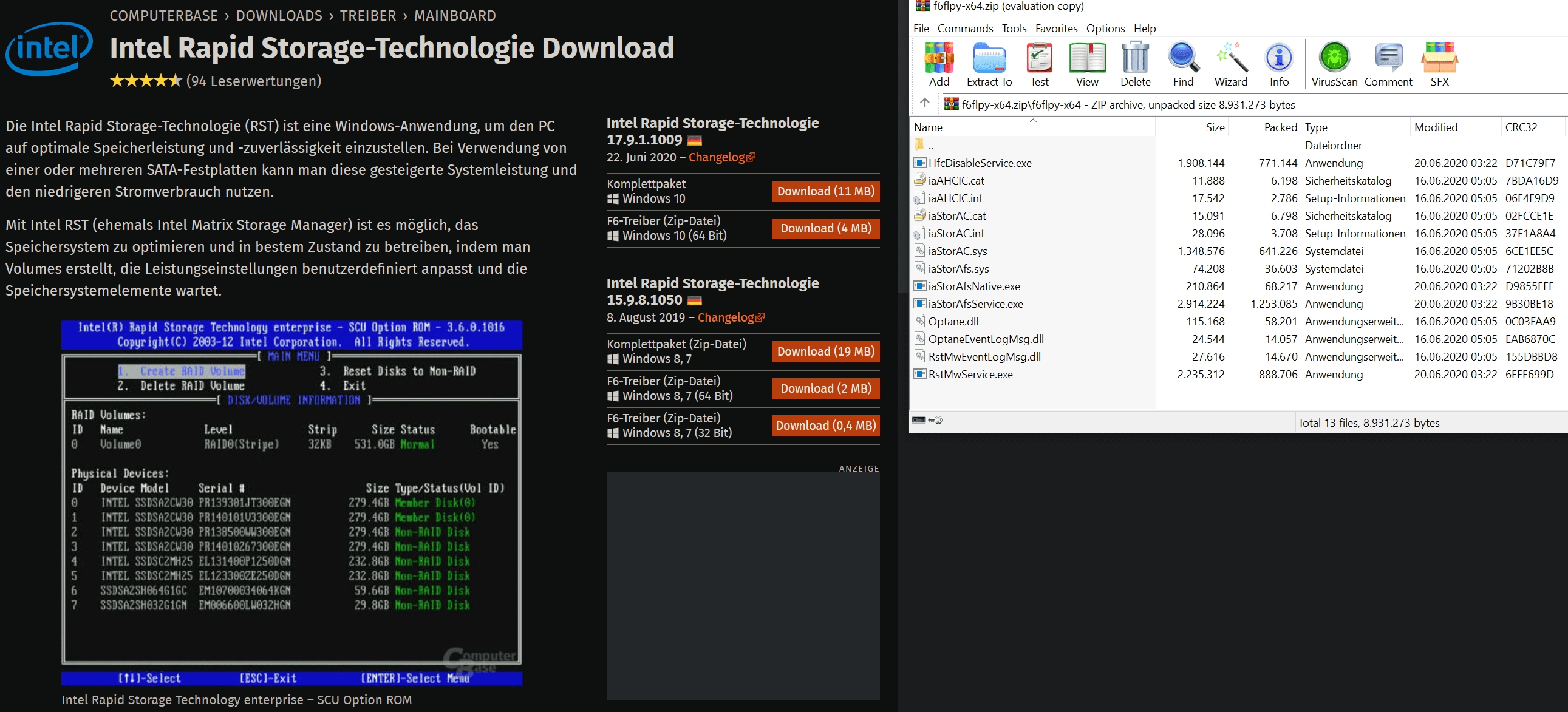Click the Add archive toolbar icon

[939, 64]
